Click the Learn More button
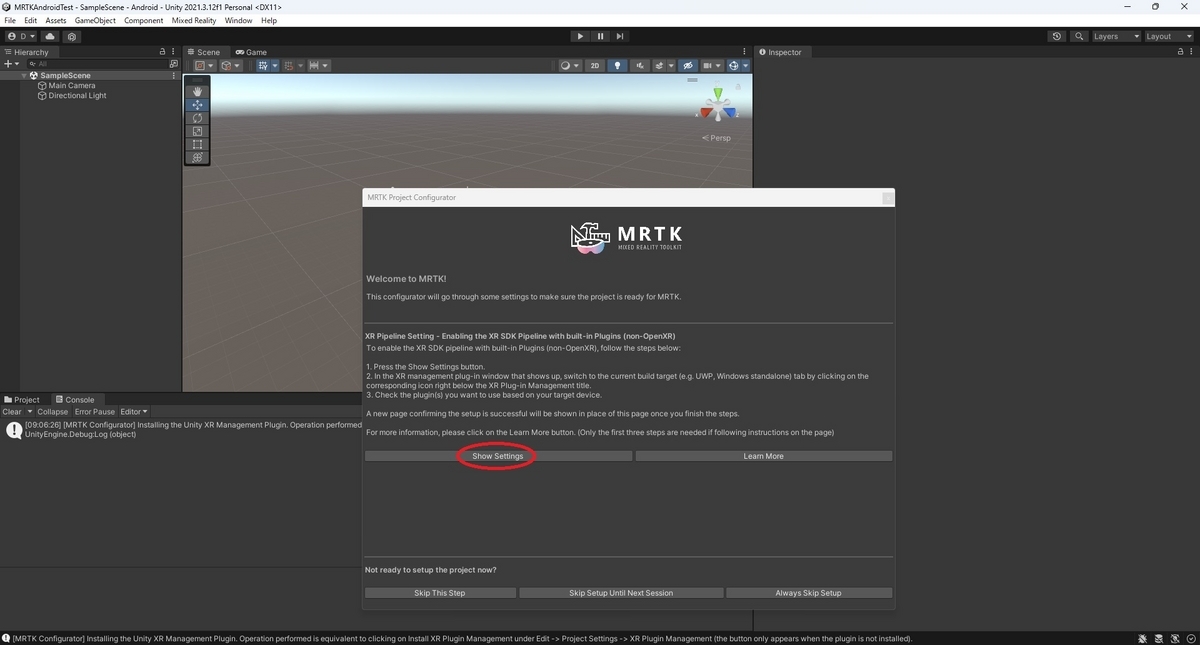The image size is (1200, 645). pyautogui.click(x=763, y=456)
